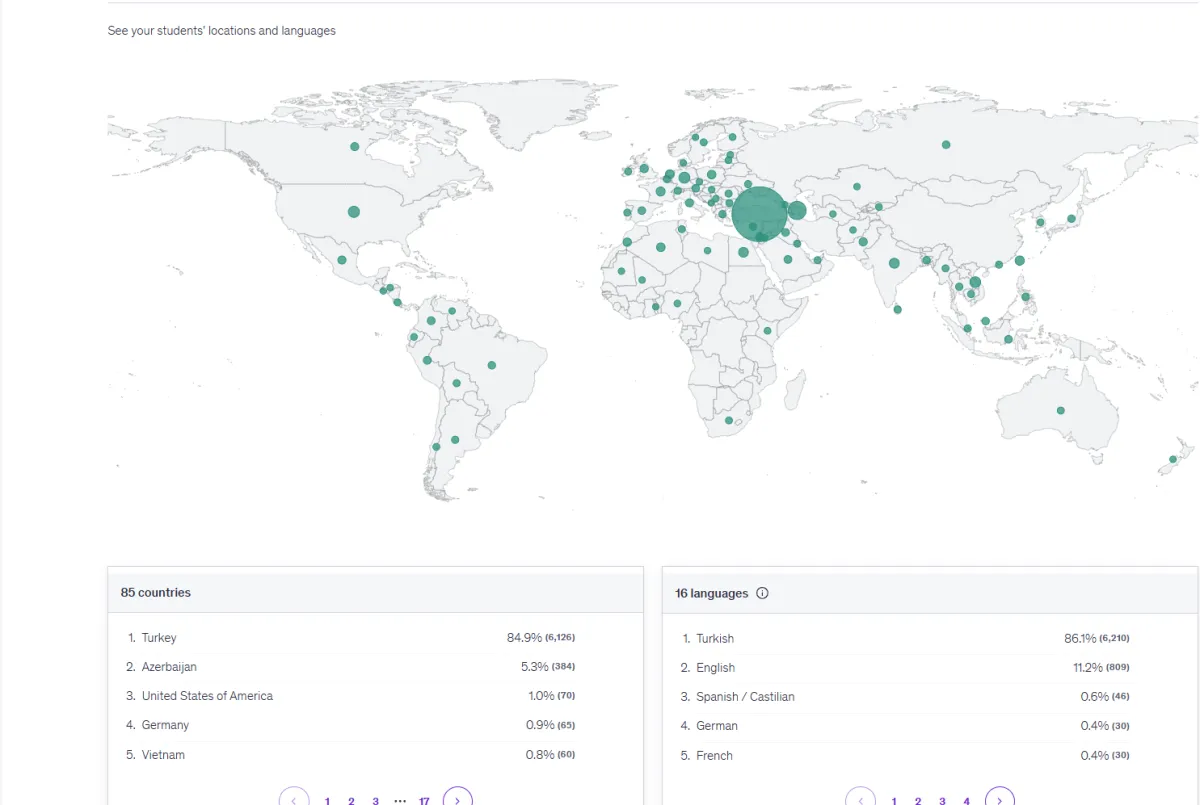Click the United States bubble on map
The width and height of the screenshot is (1200, 805).
[354, 212]
